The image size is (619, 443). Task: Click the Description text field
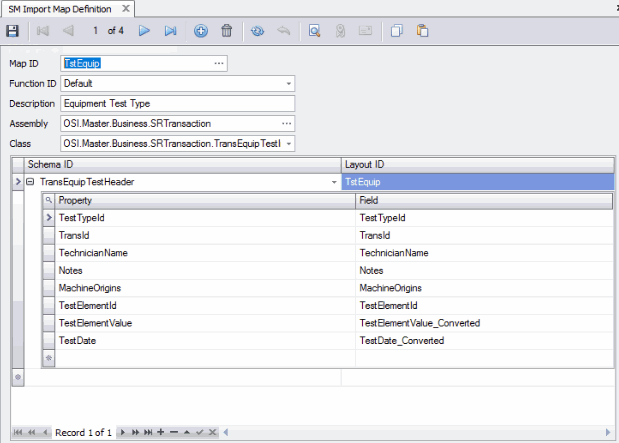click(178, 103)
